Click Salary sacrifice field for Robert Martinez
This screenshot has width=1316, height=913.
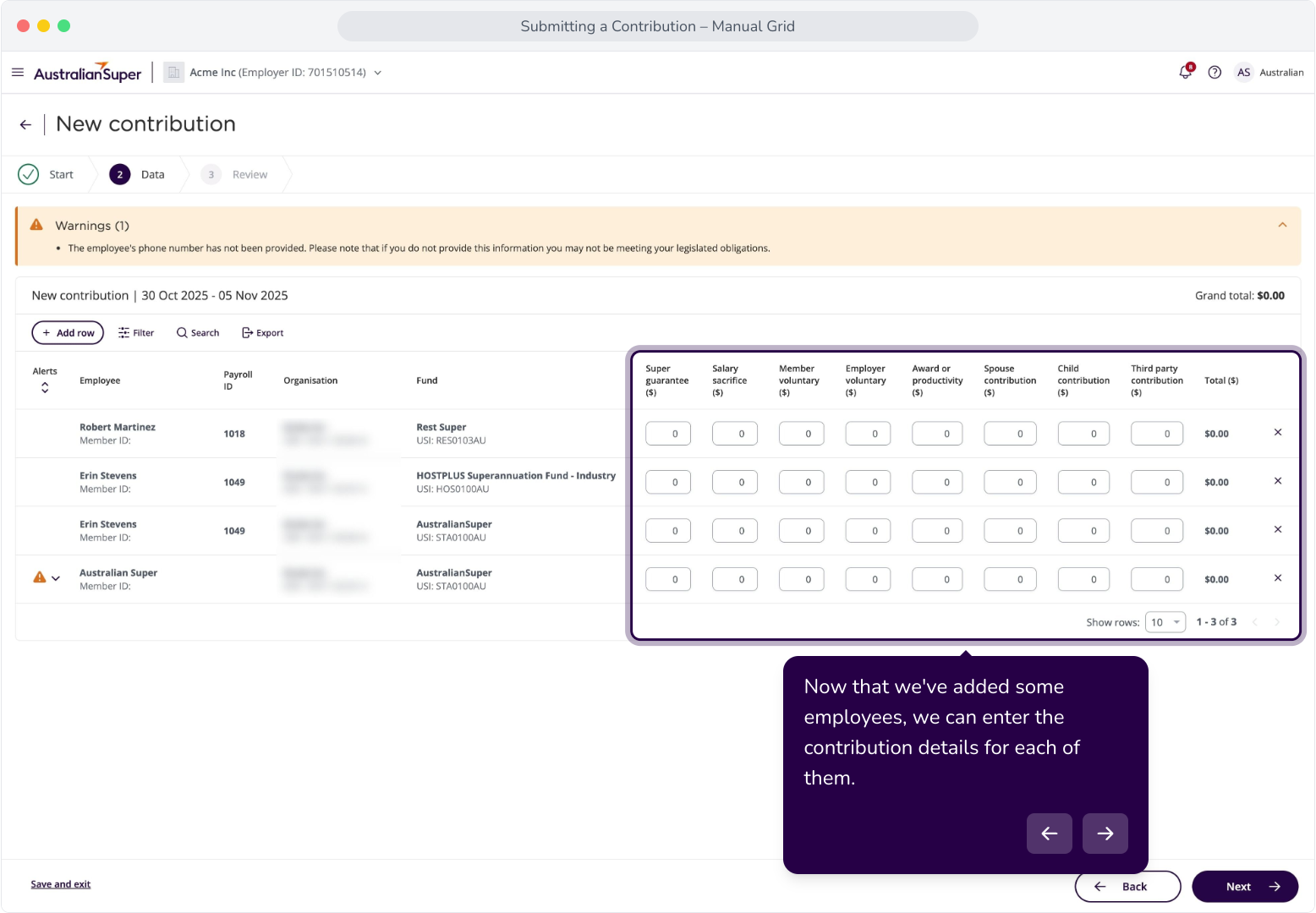pyautogui.click(x=735, y=434)
